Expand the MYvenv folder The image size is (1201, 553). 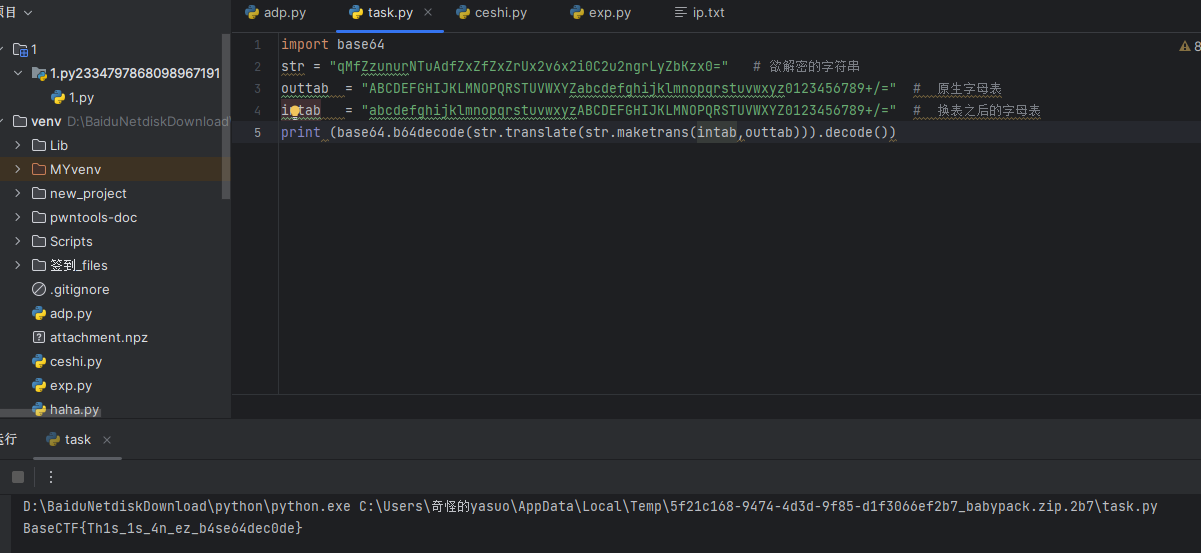coord(18,169)
